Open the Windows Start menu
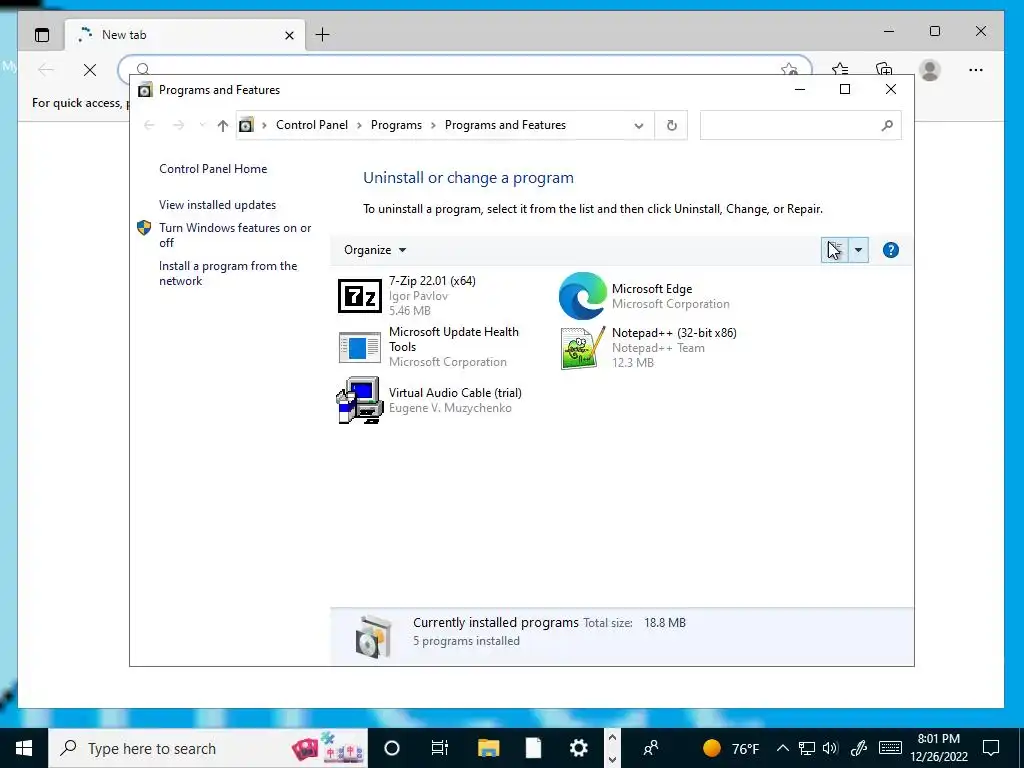 tap(24, 748)
